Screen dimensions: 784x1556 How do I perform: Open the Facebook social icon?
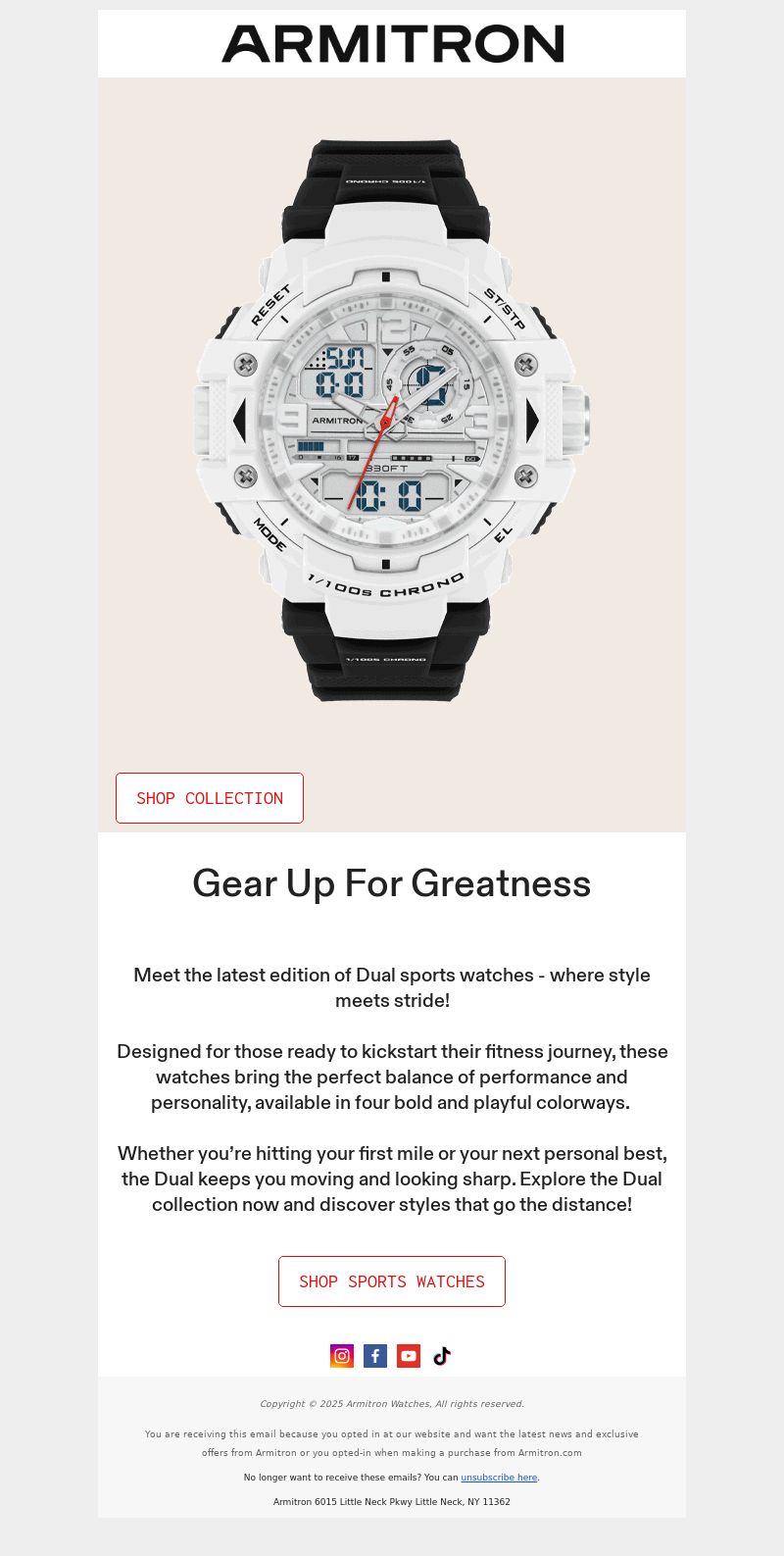[375, 1356]
